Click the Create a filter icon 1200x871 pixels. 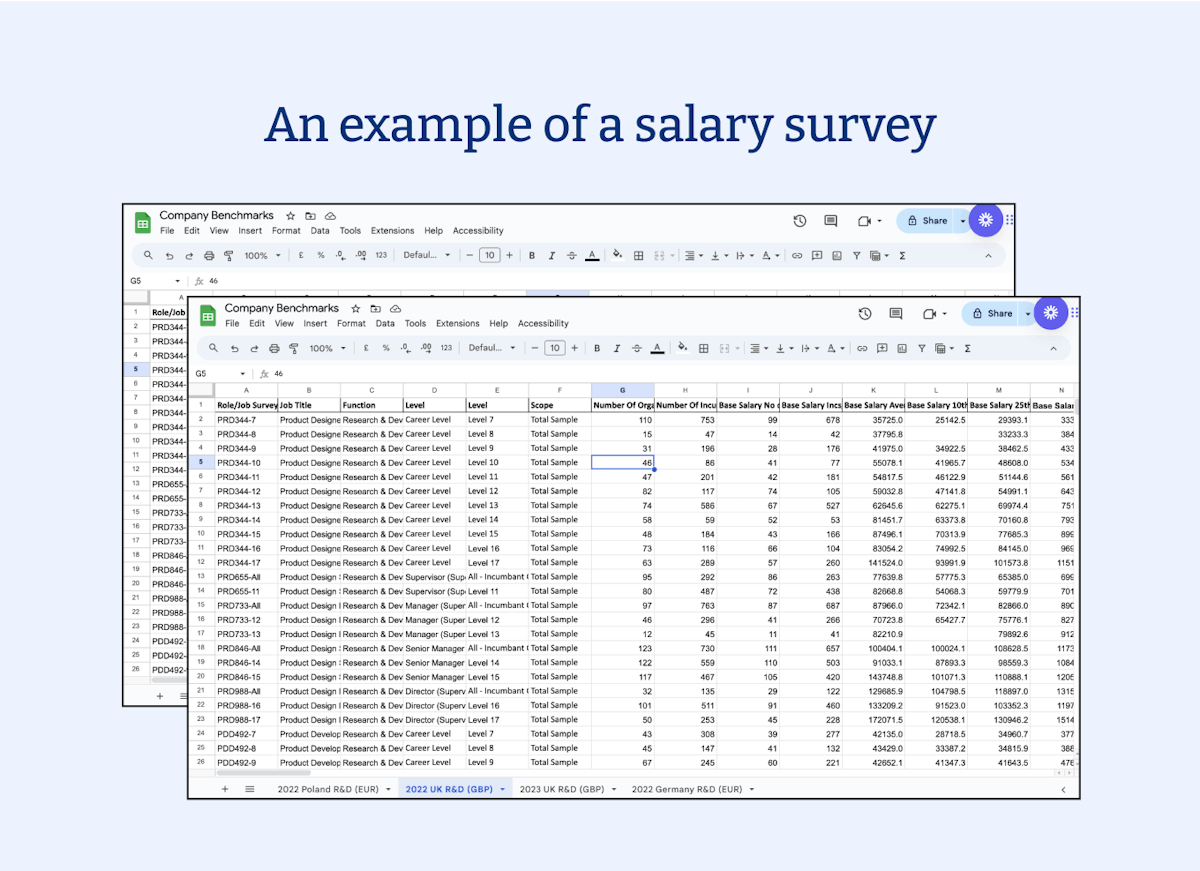pos(922,347)
